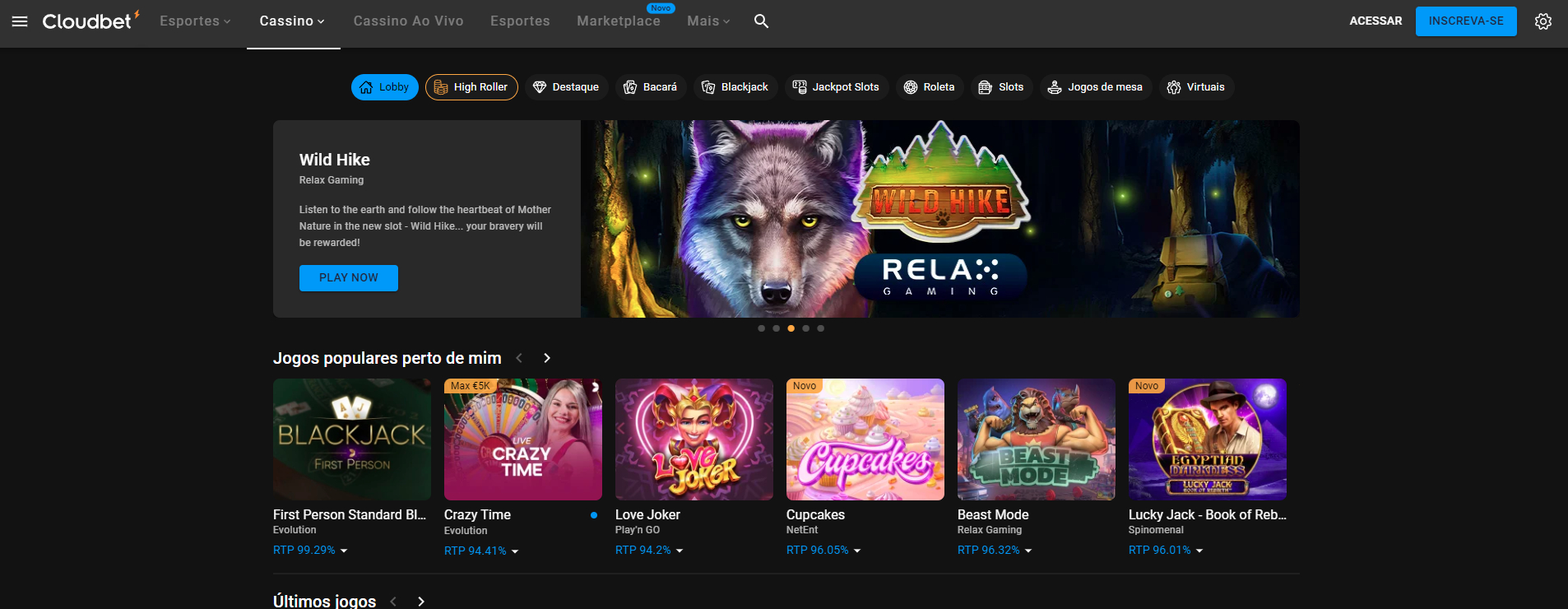Image resolution: width=1568 pixels, height=609 pixels.
Task: Expand the Cassino dropdown menu
Action: 292,21
